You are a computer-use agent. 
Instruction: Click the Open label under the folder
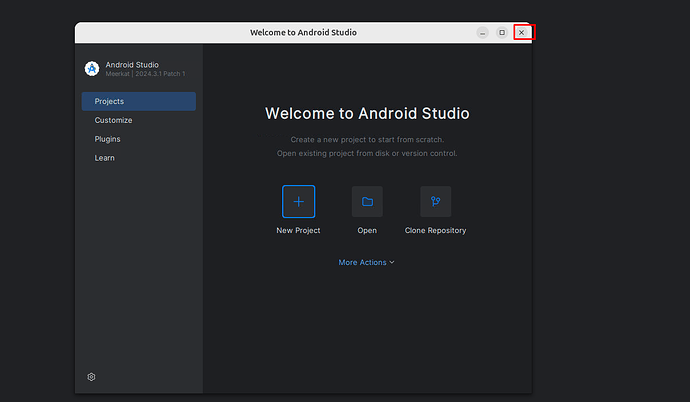[x=367, y=230]
